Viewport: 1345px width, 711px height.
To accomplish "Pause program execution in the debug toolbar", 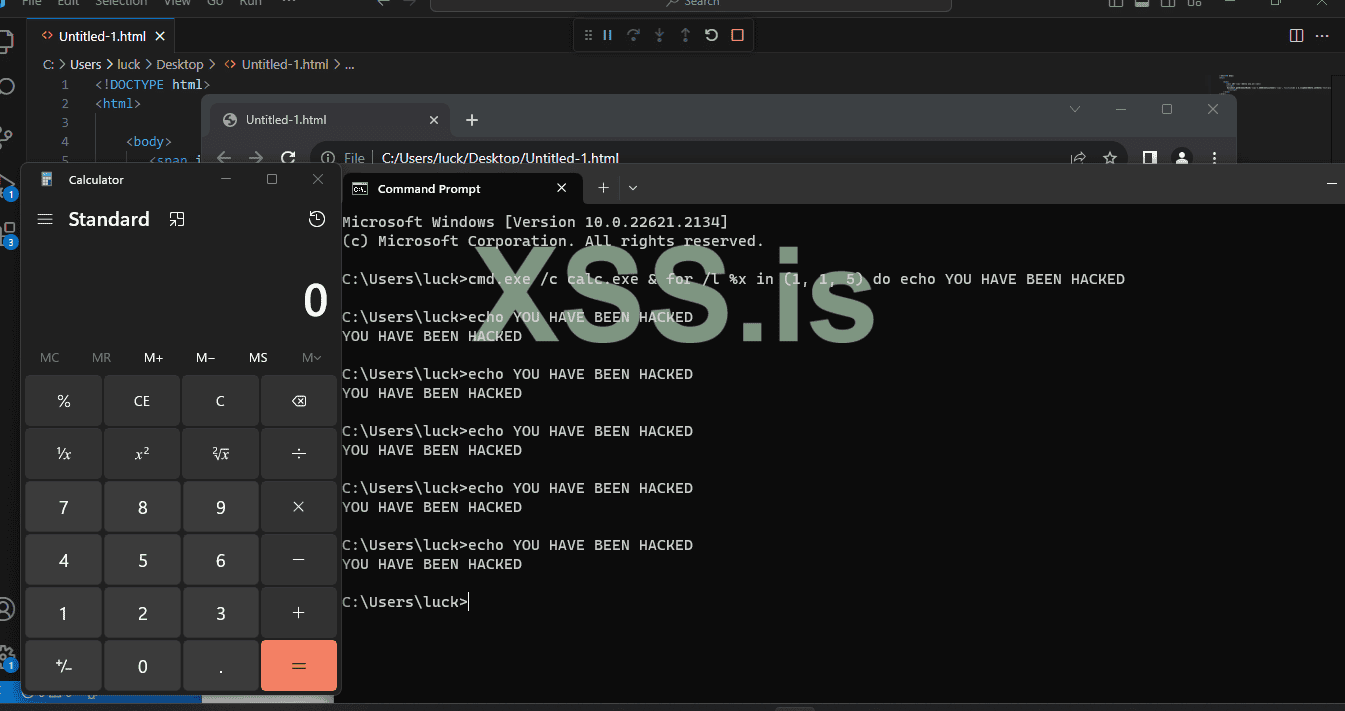I will [607, 35].
